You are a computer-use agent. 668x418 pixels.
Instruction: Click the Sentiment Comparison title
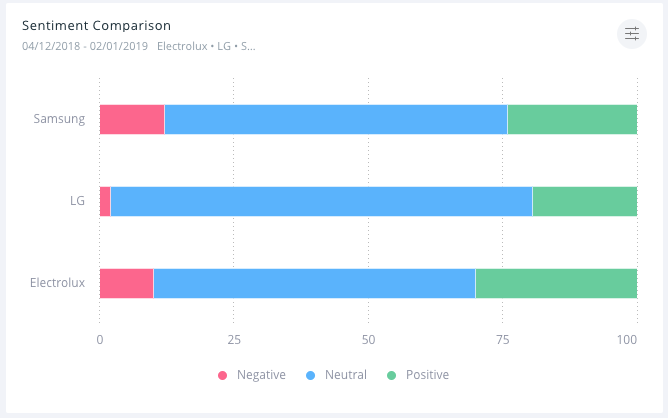(x=97, y=25)
